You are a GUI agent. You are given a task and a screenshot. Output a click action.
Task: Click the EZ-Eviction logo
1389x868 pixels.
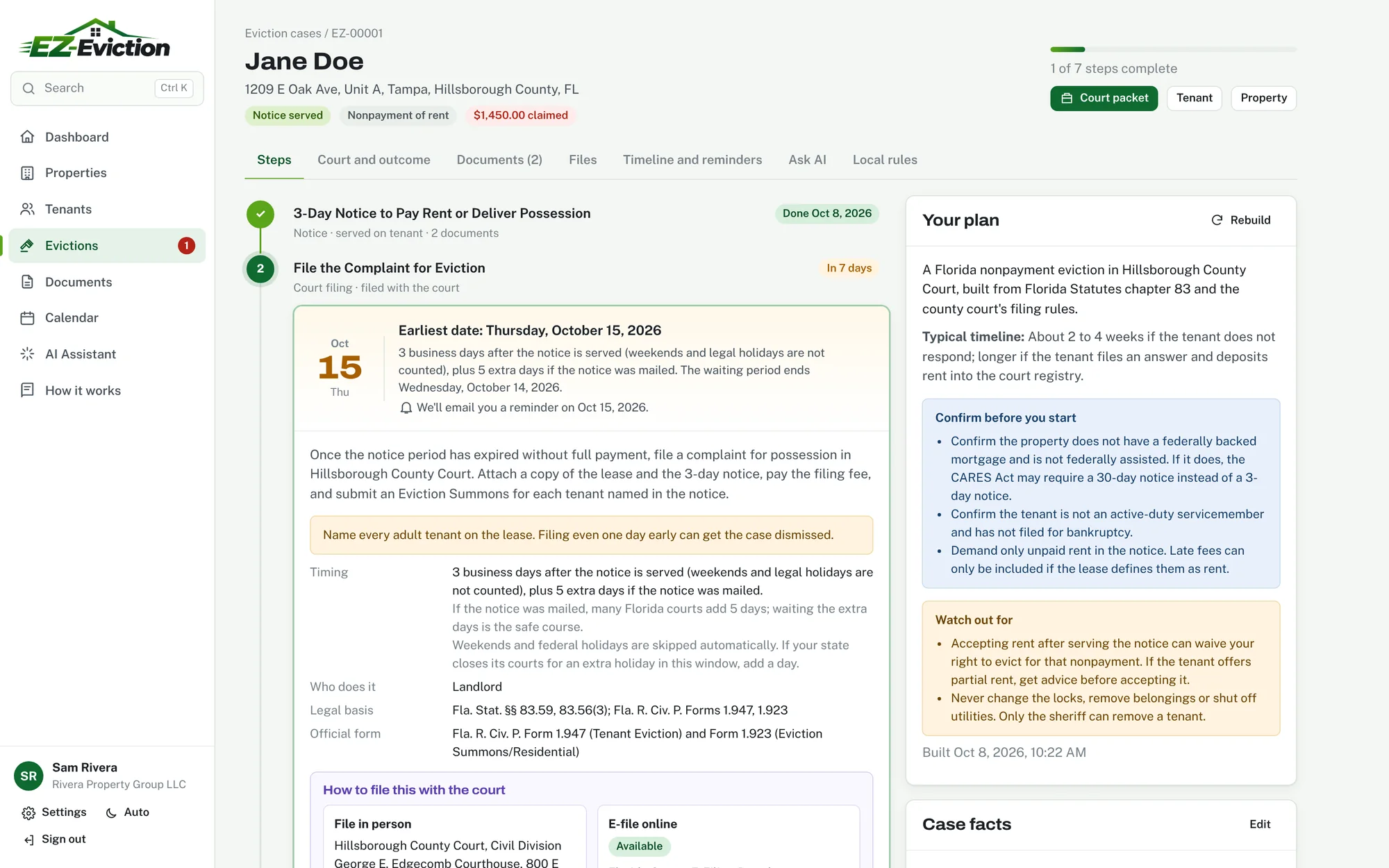pyautogui.click(x=94, y=38)
